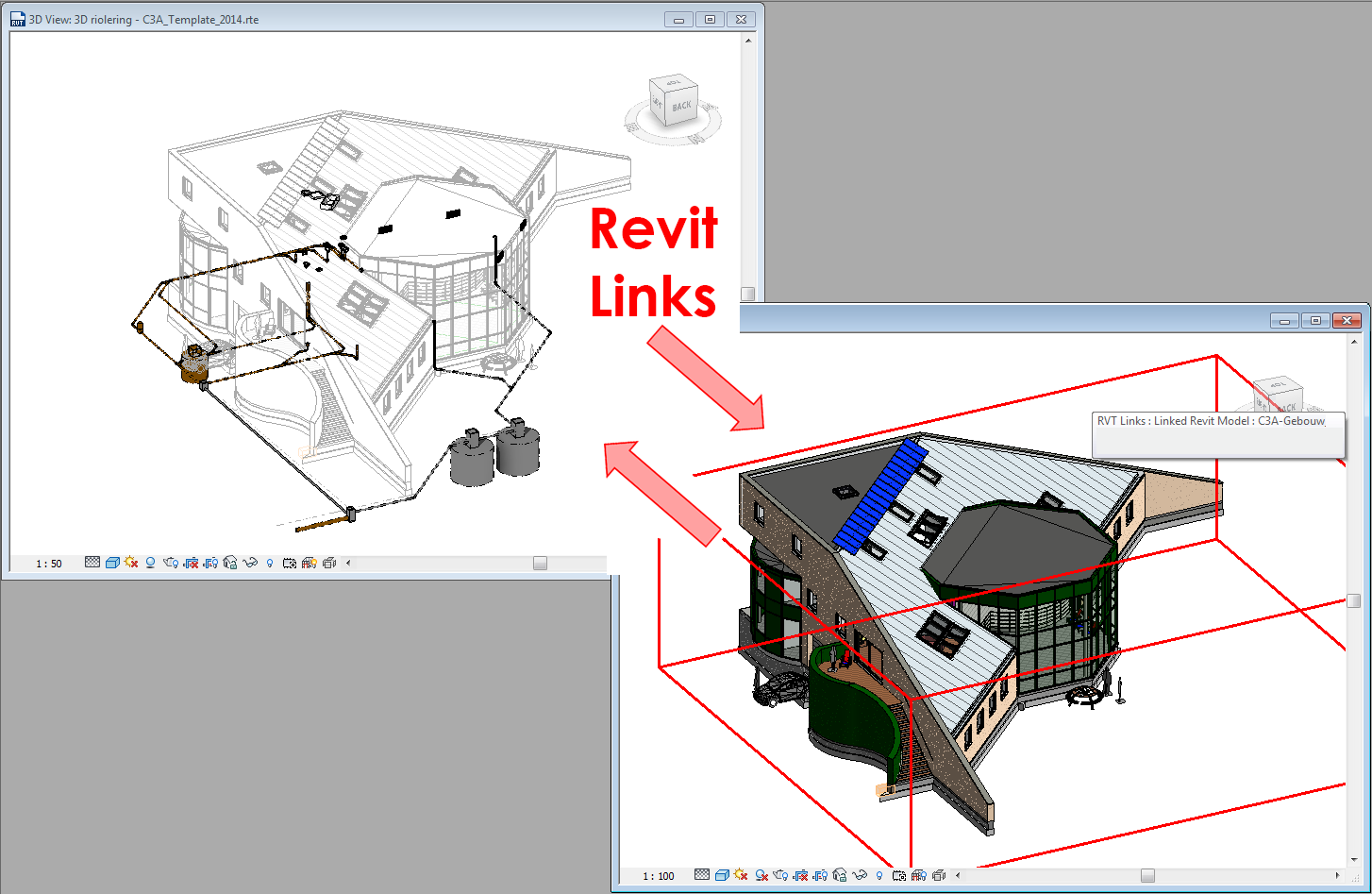Open Temporary View Properties in the right window
This screenshot has height=894, width=1372.
[898, 875]
